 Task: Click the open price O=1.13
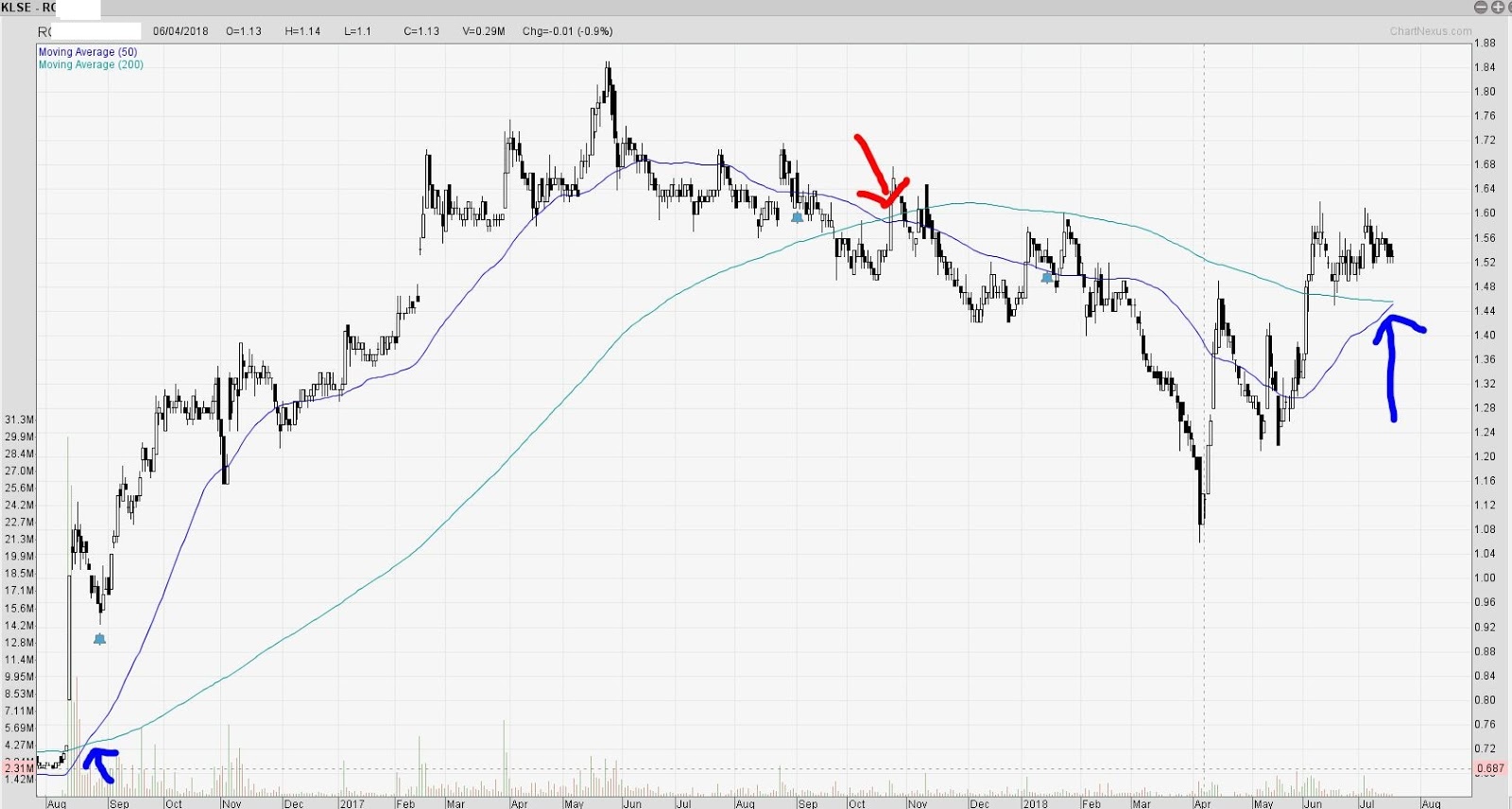[244, 31]
